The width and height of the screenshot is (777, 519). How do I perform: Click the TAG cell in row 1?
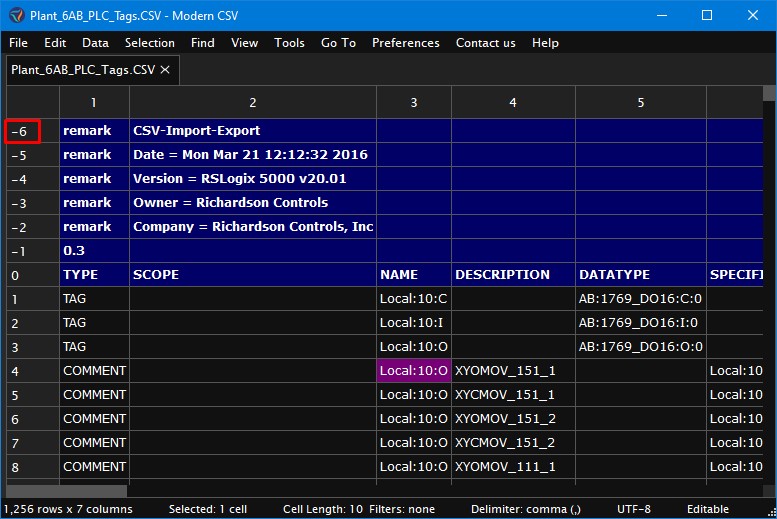pos(94,299)
